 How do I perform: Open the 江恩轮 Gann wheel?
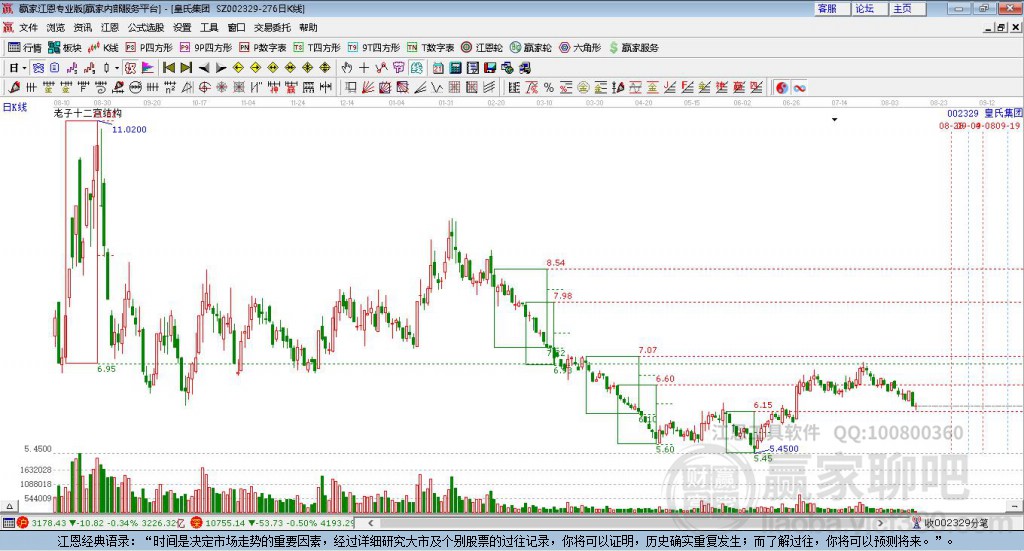coord(482,48)
